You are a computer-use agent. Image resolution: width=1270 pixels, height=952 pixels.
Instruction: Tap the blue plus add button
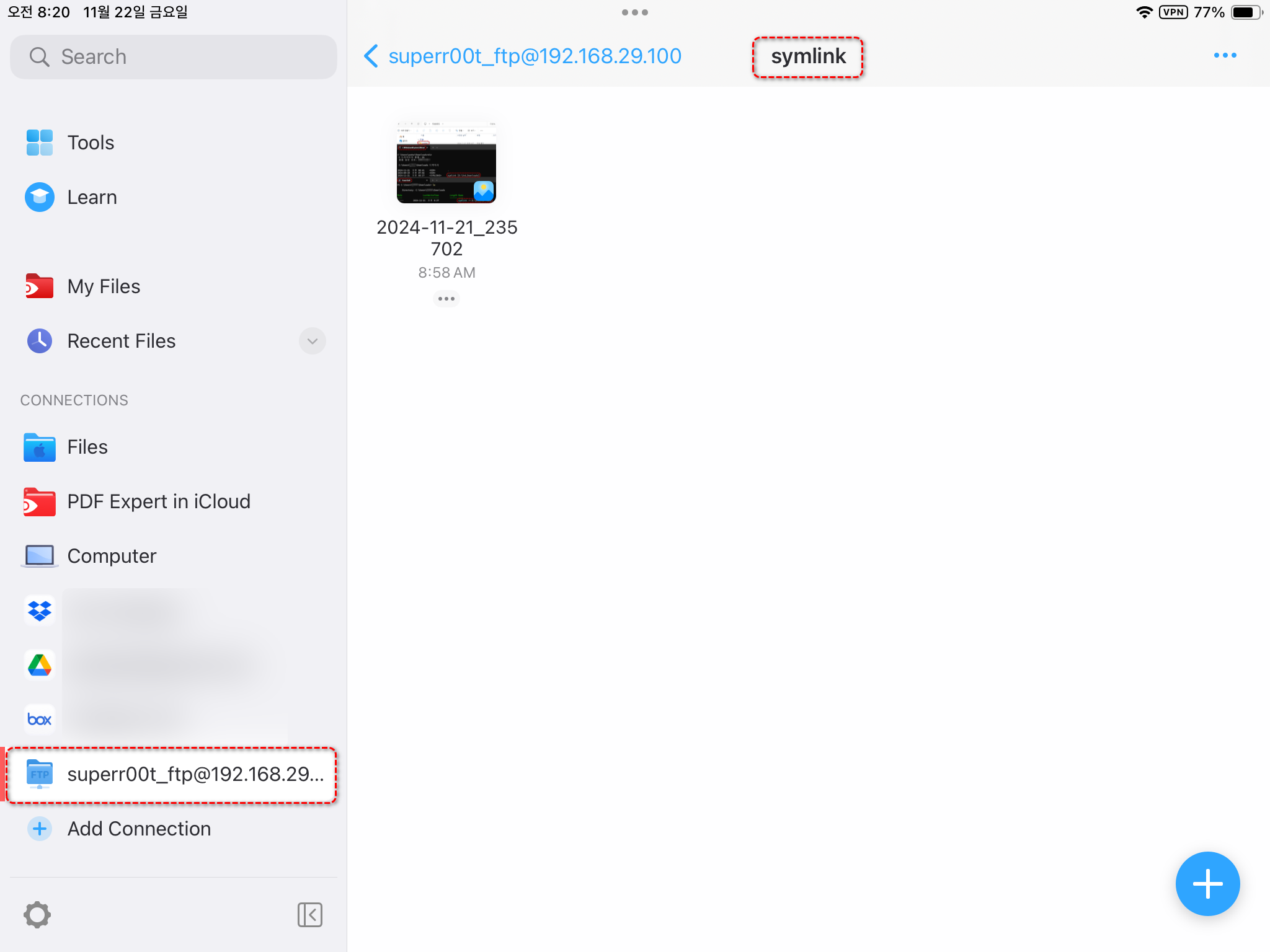(x=1207, y=883)
